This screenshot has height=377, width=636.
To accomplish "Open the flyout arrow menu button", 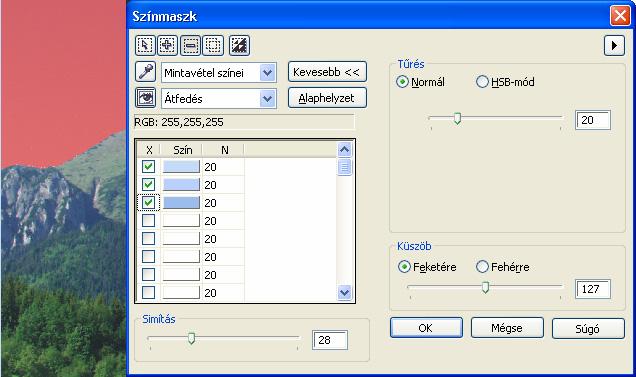I will [x=614, y=45].
